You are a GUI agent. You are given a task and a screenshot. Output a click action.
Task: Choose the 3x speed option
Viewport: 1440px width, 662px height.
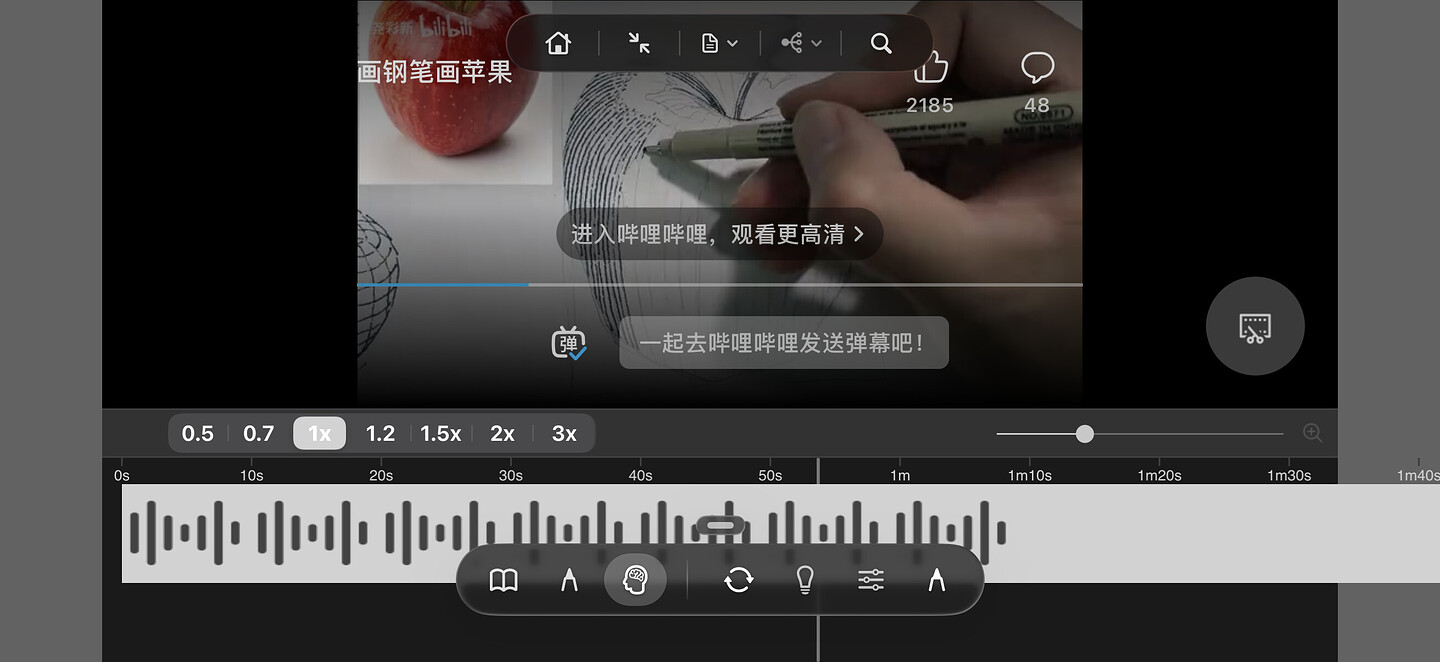[x=564, y=433]
